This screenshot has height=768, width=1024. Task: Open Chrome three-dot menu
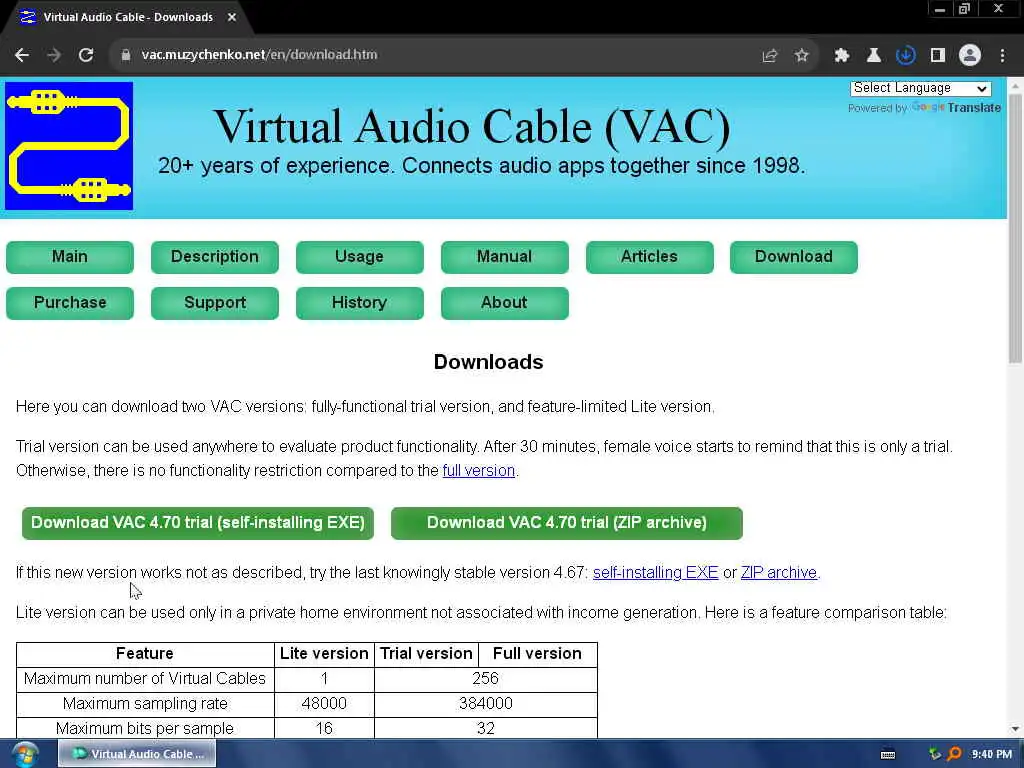point(1002,56)
